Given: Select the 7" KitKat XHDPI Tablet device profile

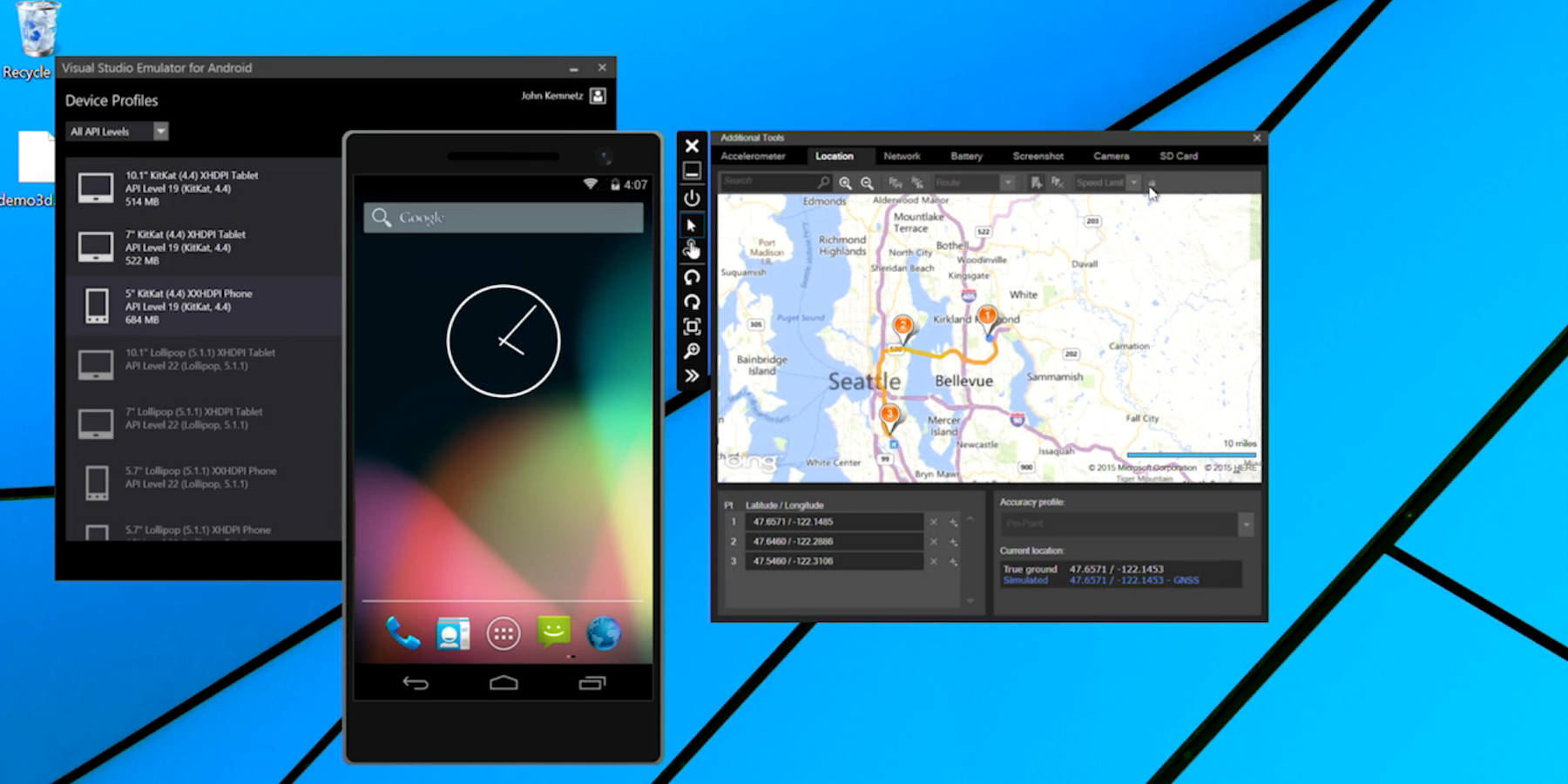Looking at the screenshot, I should tap(174, 247).
